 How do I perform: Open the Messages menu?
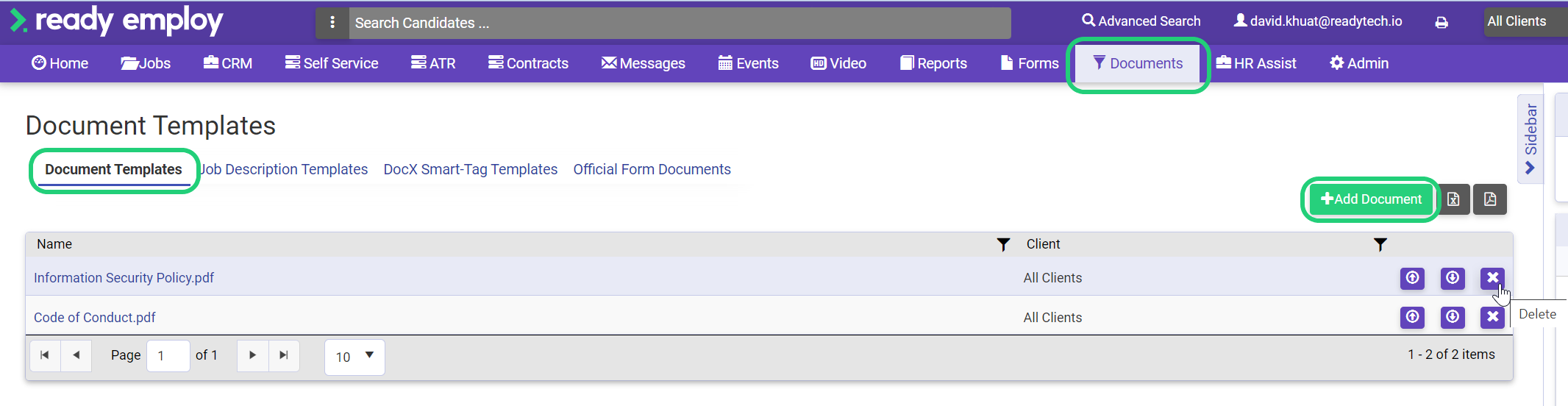point(643,63)
